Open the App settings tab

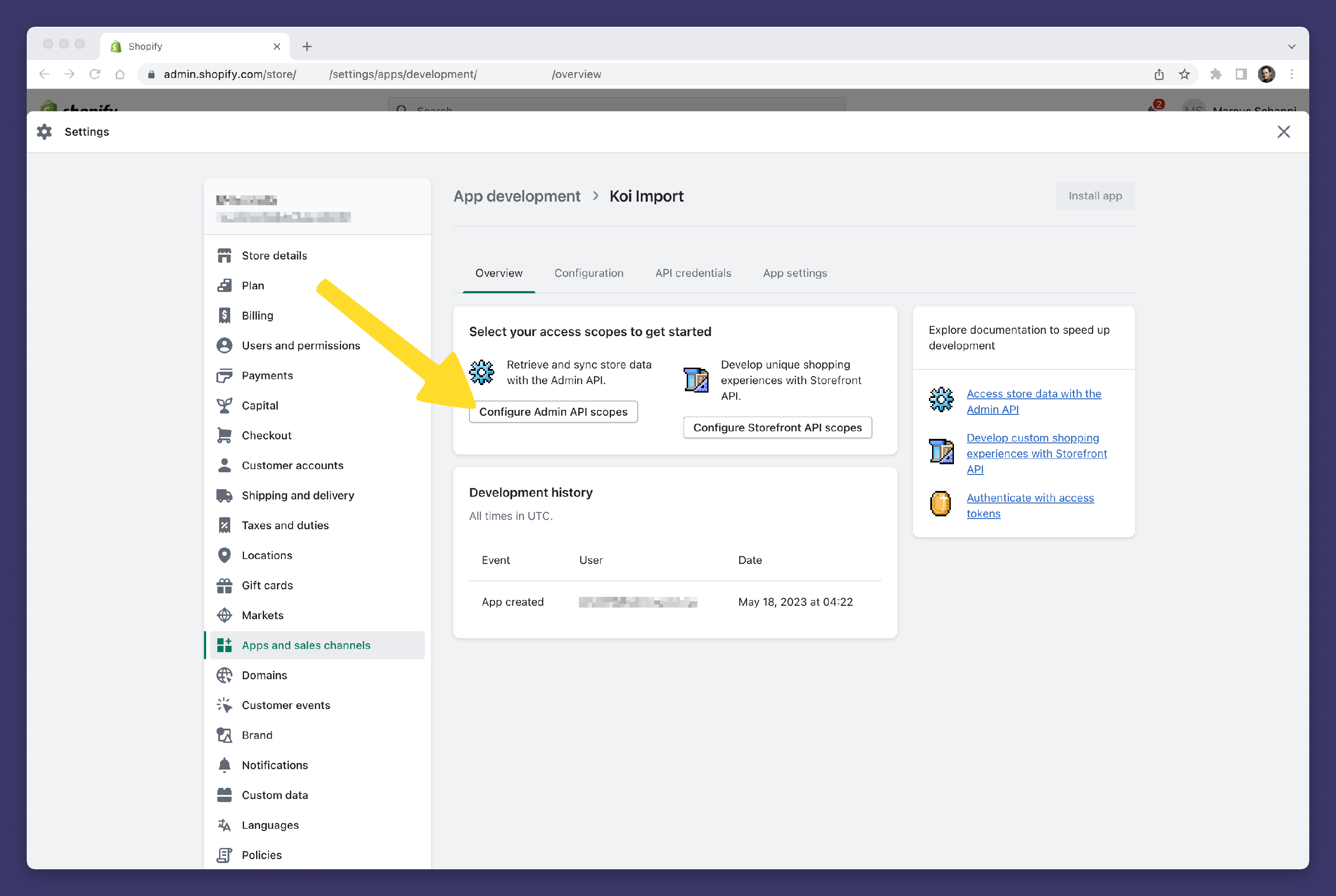click(x=794, y=273)
